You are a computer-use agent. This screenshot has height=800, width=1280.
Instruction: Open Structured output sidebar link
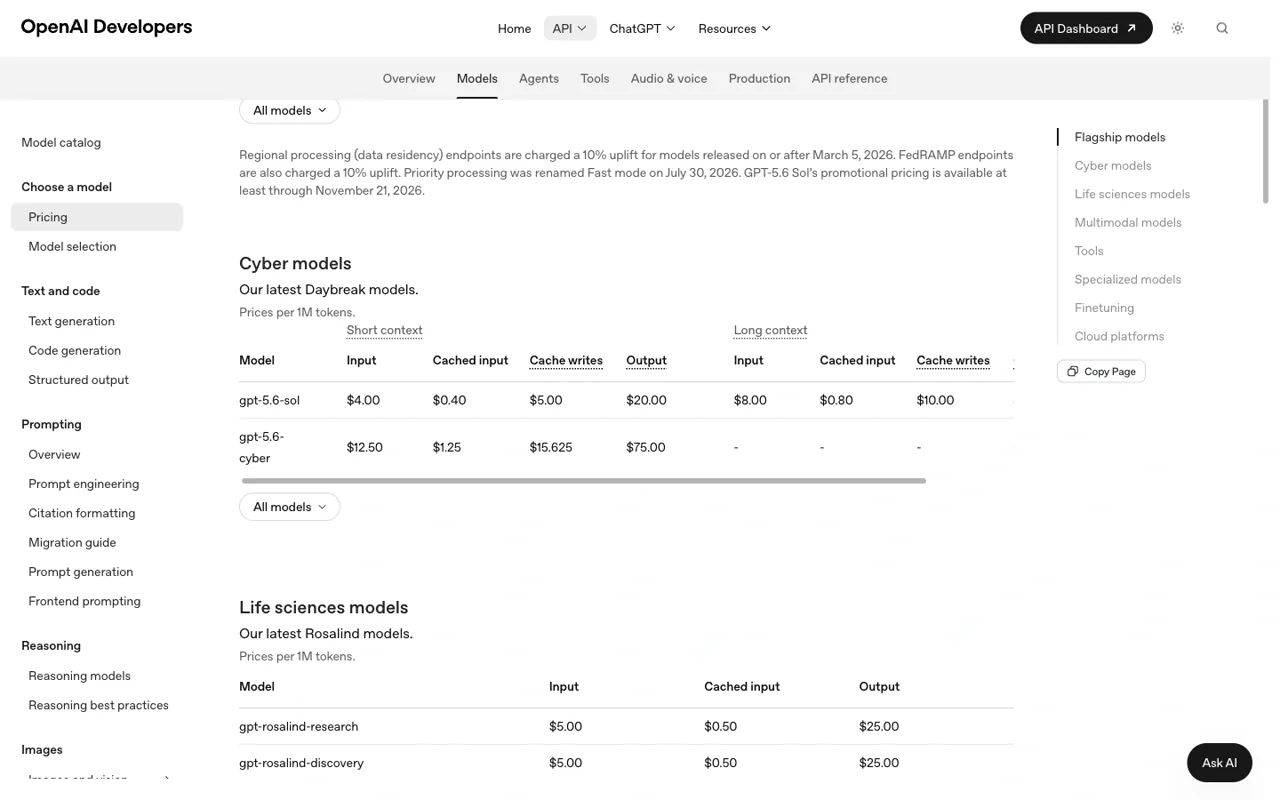click(79, 380)
